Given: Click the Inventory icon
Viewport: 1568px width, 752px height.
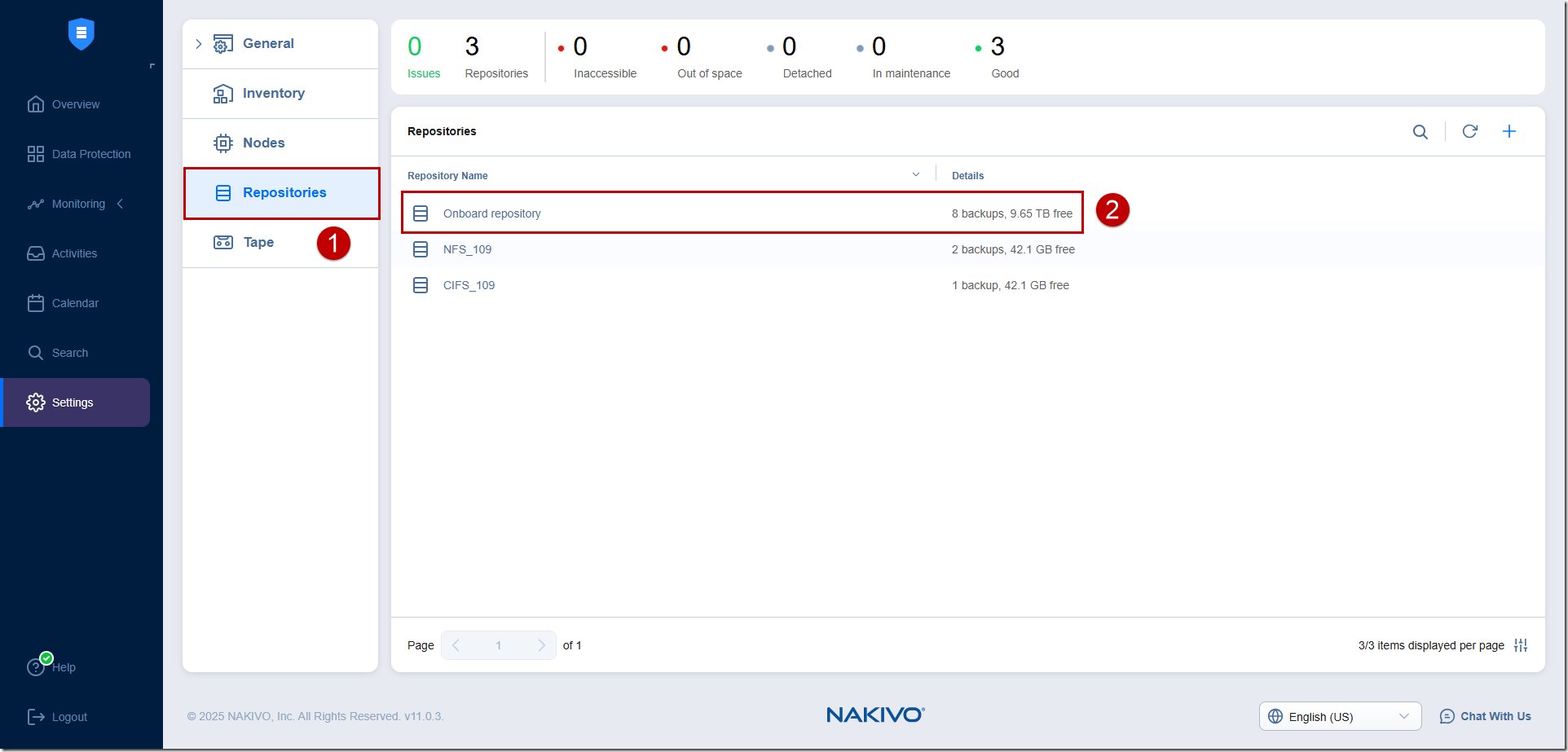Looking at the screenshot, I should (223, 94).
